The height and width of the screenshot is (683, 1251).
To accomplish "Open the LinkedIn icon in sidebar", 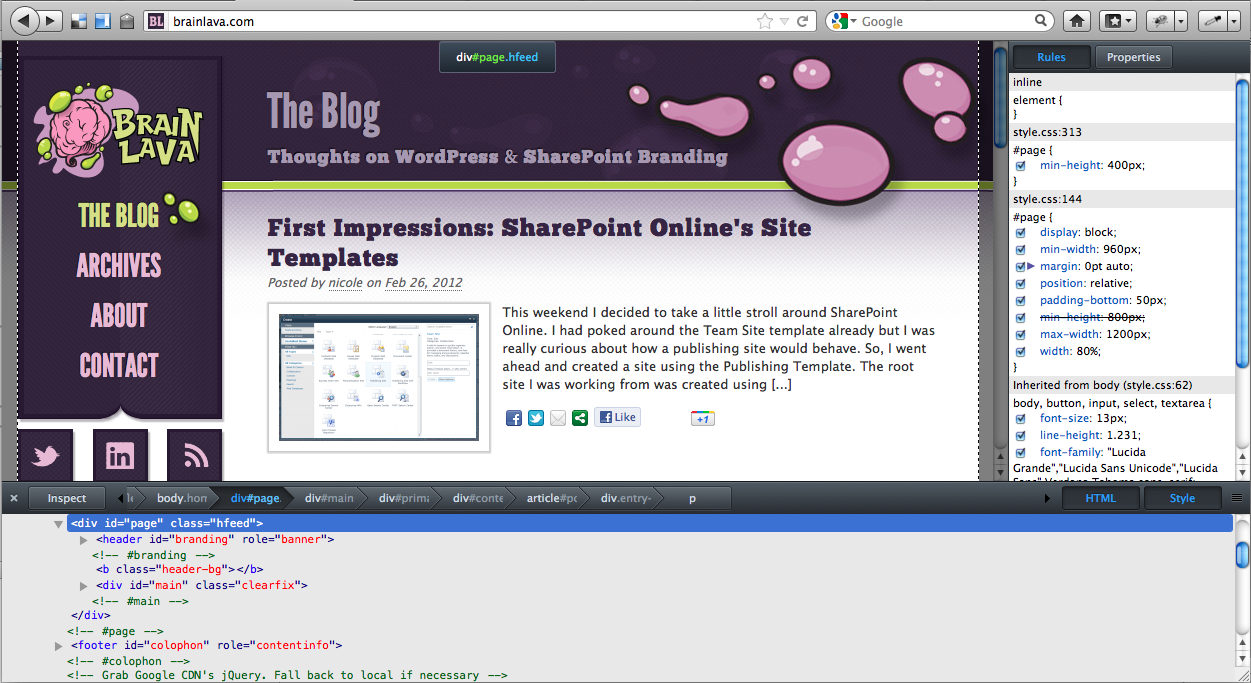I will click(x=120, y=457).
